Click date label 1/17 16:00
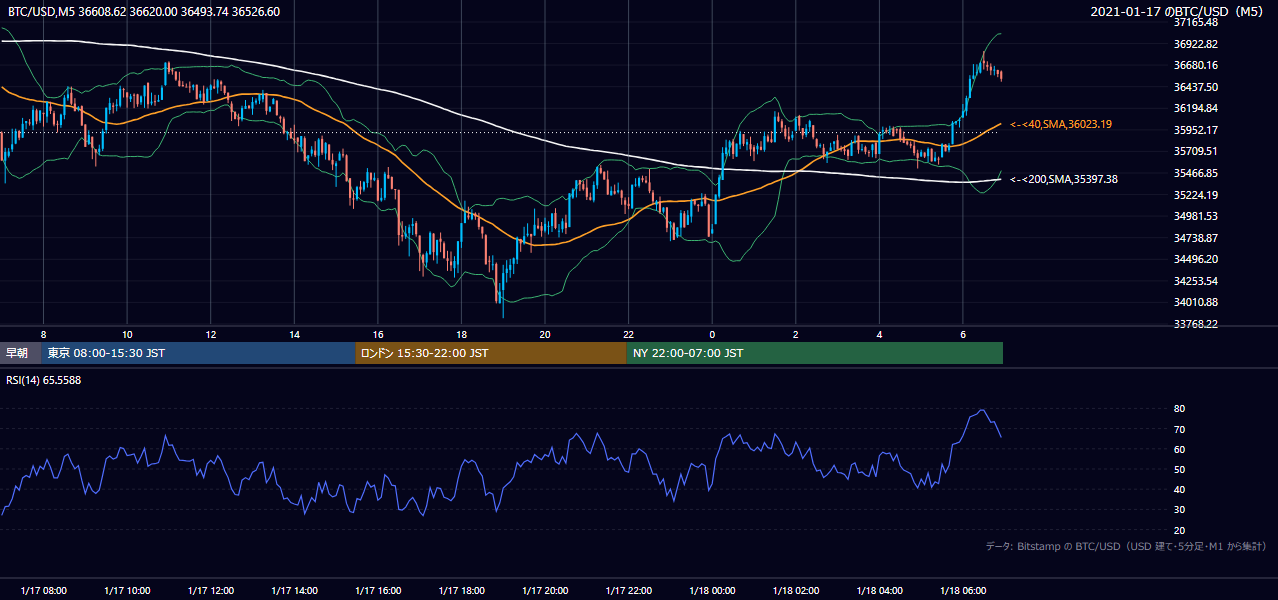This screenshot has height=600, width=1278. [378, 591]
